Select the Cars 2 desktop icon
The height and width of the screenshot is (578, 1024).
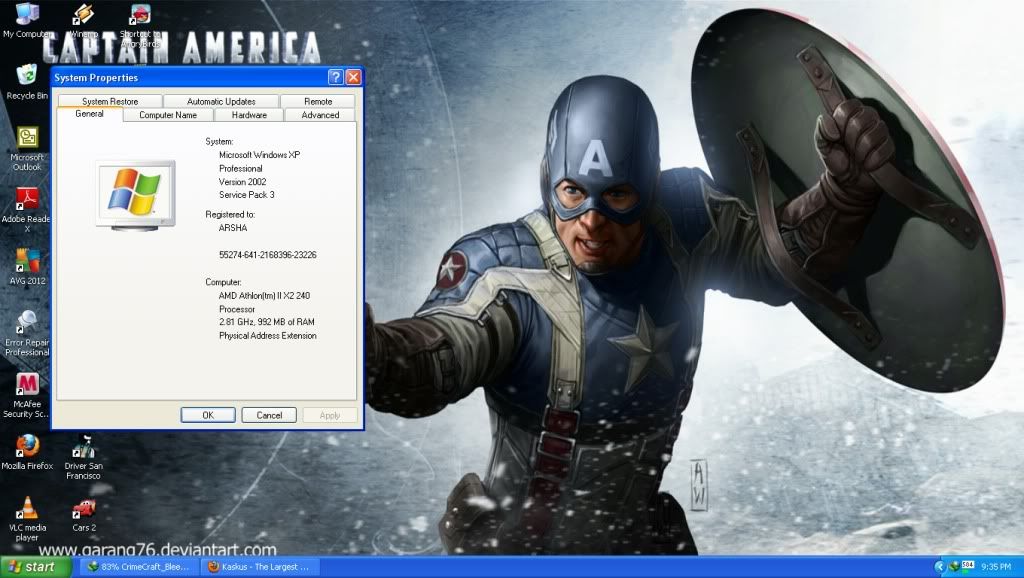pyautogui.click(x=84, y=515)
